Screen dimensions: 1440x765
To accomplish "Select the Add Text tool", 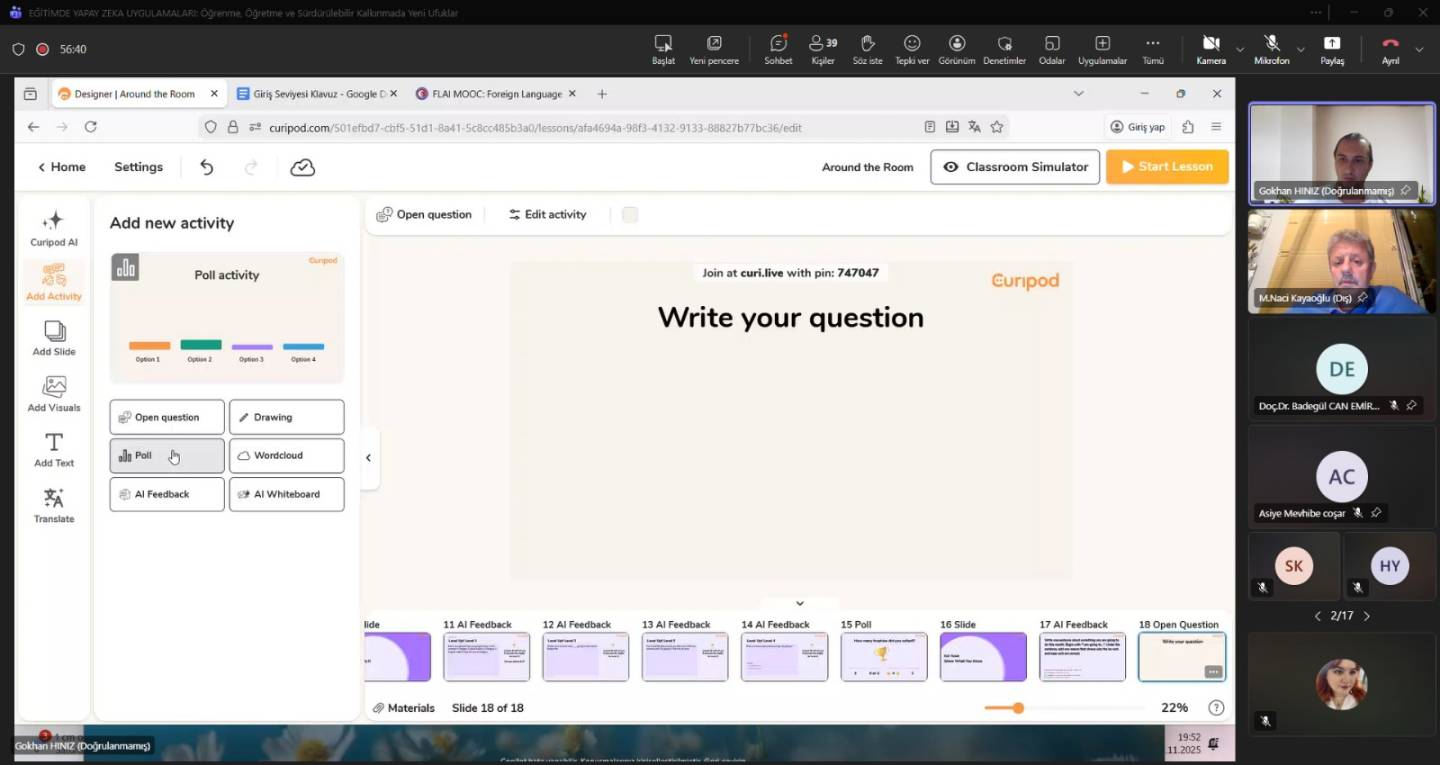I will (x=54, y=449).
